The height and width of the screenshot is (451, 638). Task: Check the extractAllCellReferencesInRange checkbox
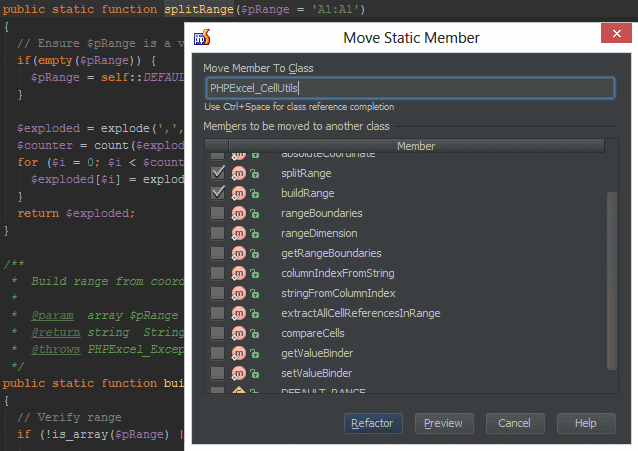[218, 313]
